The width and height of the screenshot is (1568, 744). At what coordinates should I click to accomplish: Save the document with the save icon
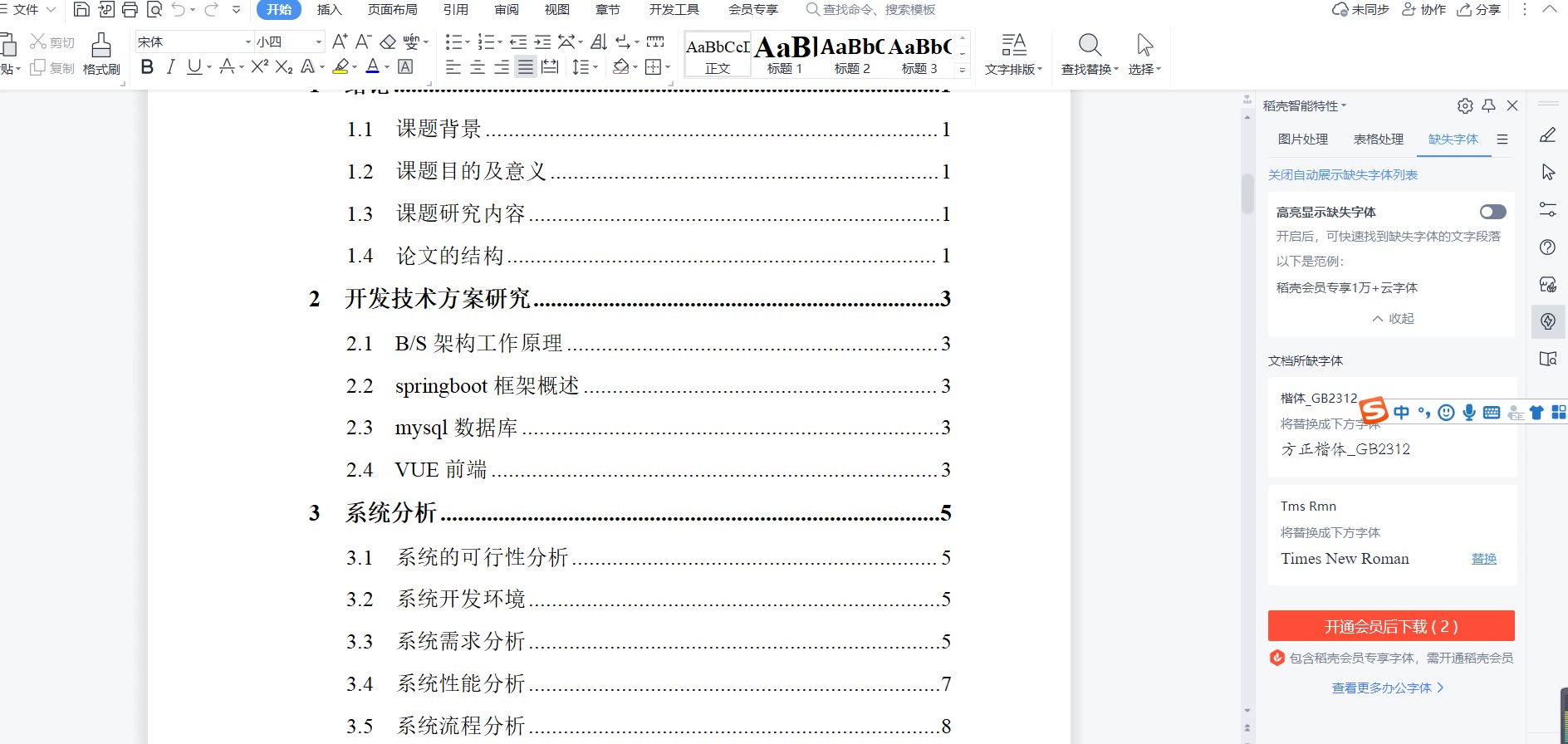[x=81, y=10]
